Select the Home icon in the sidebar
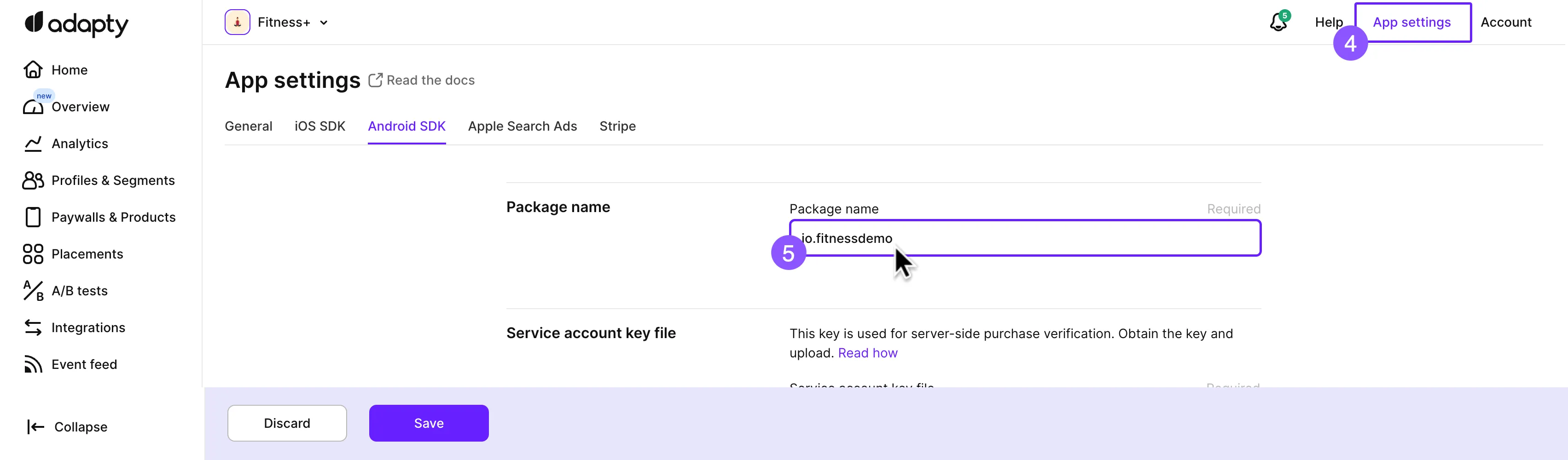1568x460 pixels. [x=33, y=69]
